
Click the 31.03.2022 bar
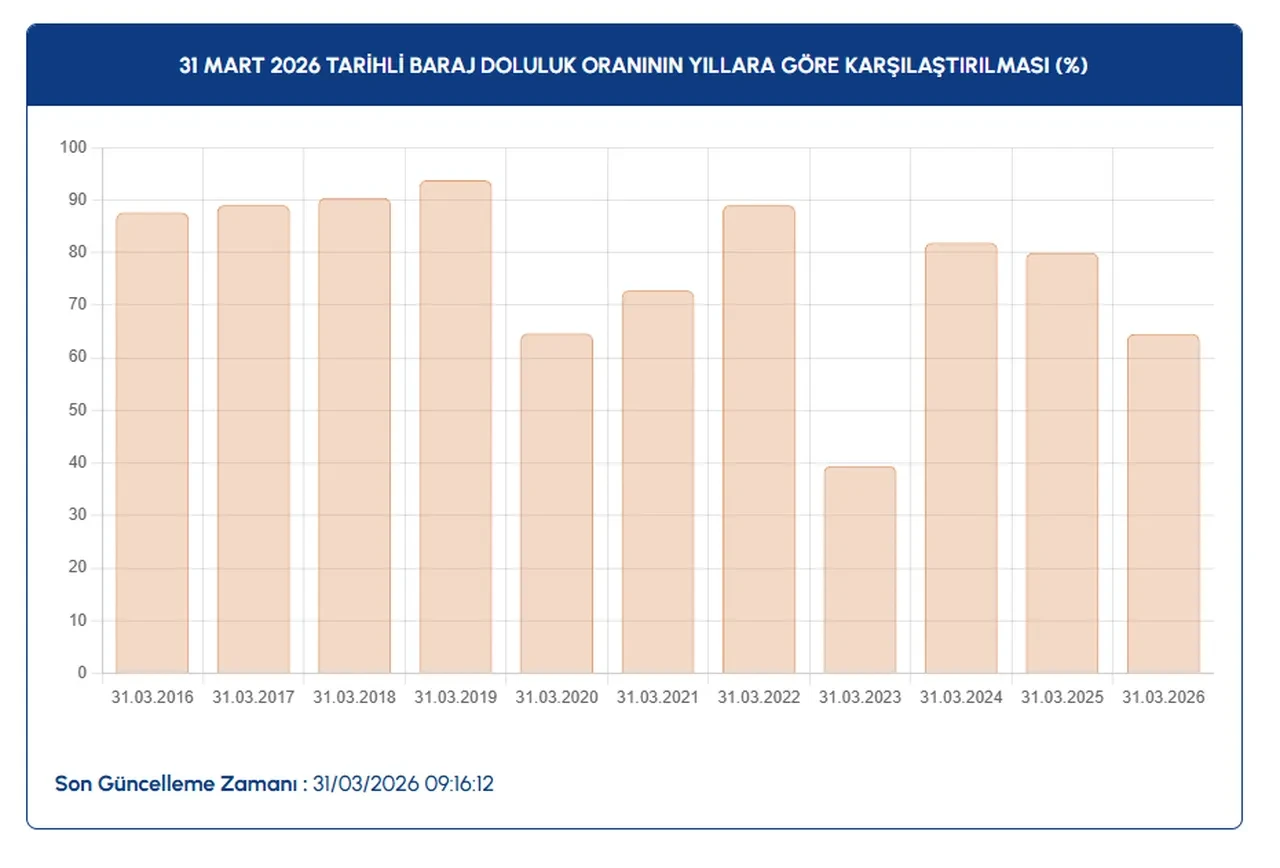tap(758, 439)
